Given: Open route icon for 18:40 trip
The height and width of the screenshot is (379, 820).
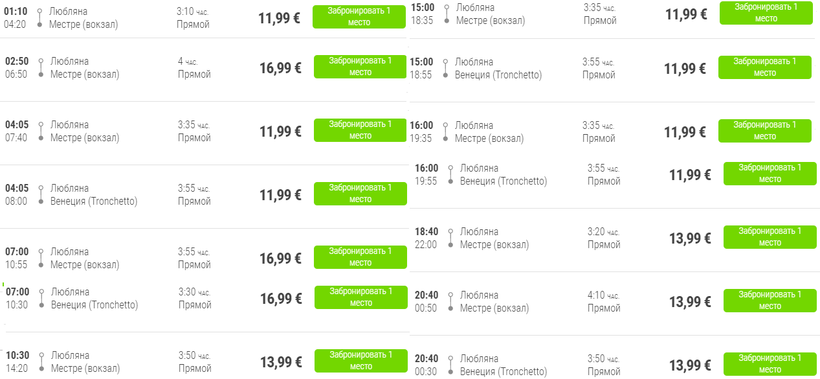Looking at the screenshot, I should pyautogui.click(x=449, y=238).
